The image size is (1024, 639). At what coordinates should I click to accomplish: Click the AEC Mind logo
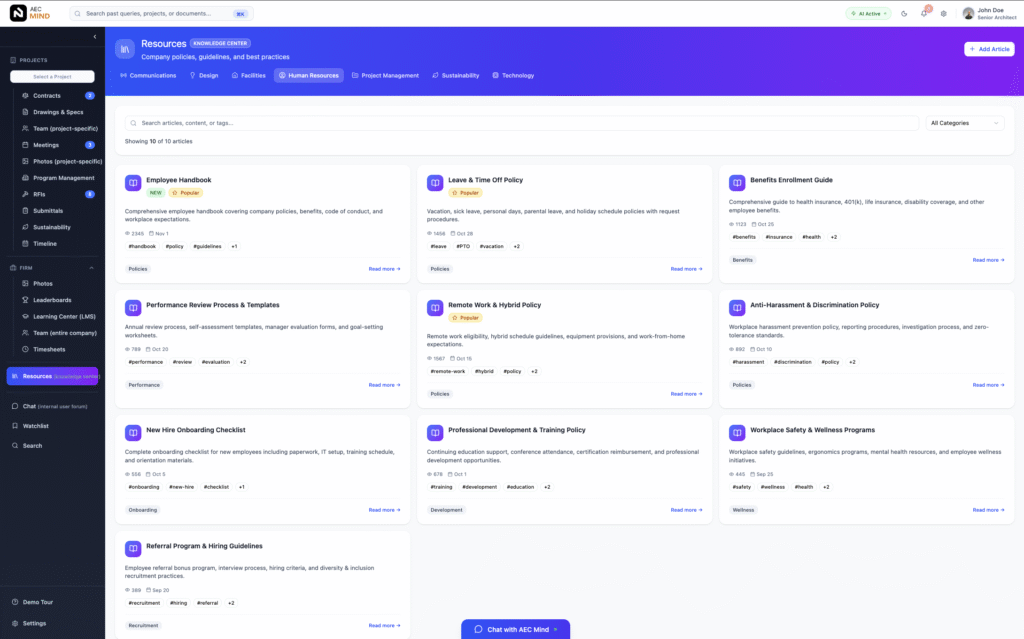tap(28, 14)
